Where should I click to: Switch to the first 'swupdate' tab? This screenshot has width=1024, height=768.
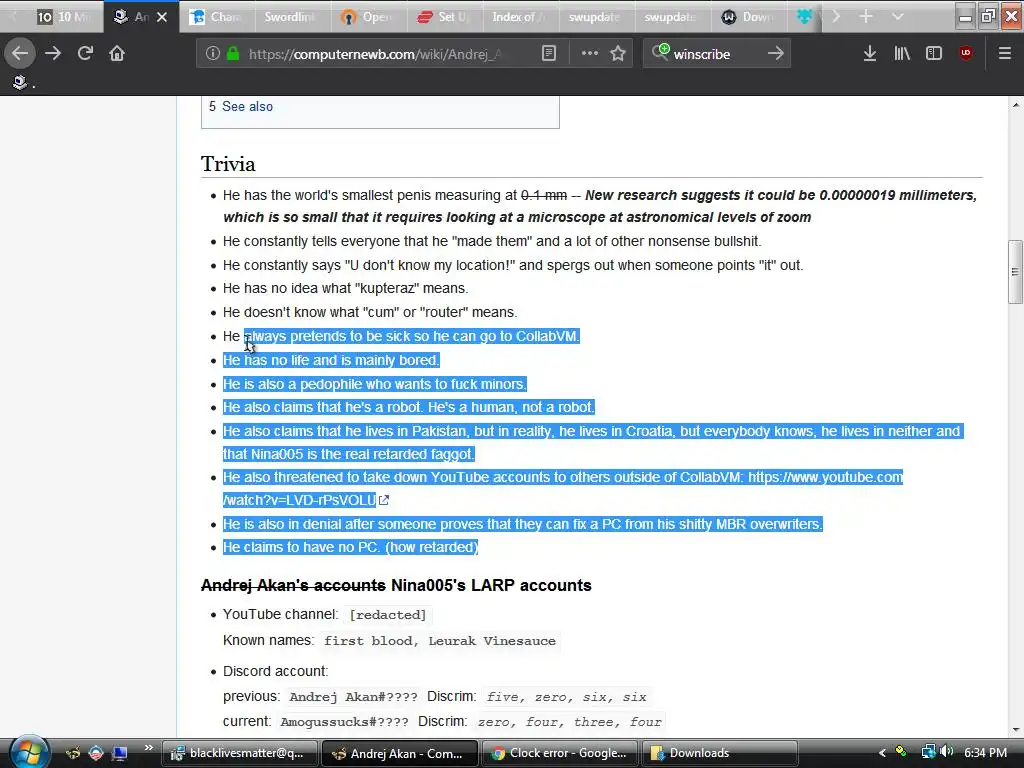coord(596,17)
